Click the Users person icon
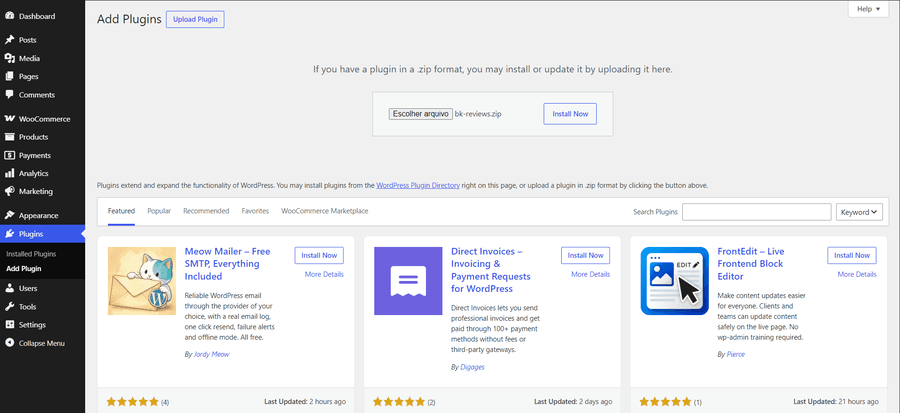 click(9, 289)
